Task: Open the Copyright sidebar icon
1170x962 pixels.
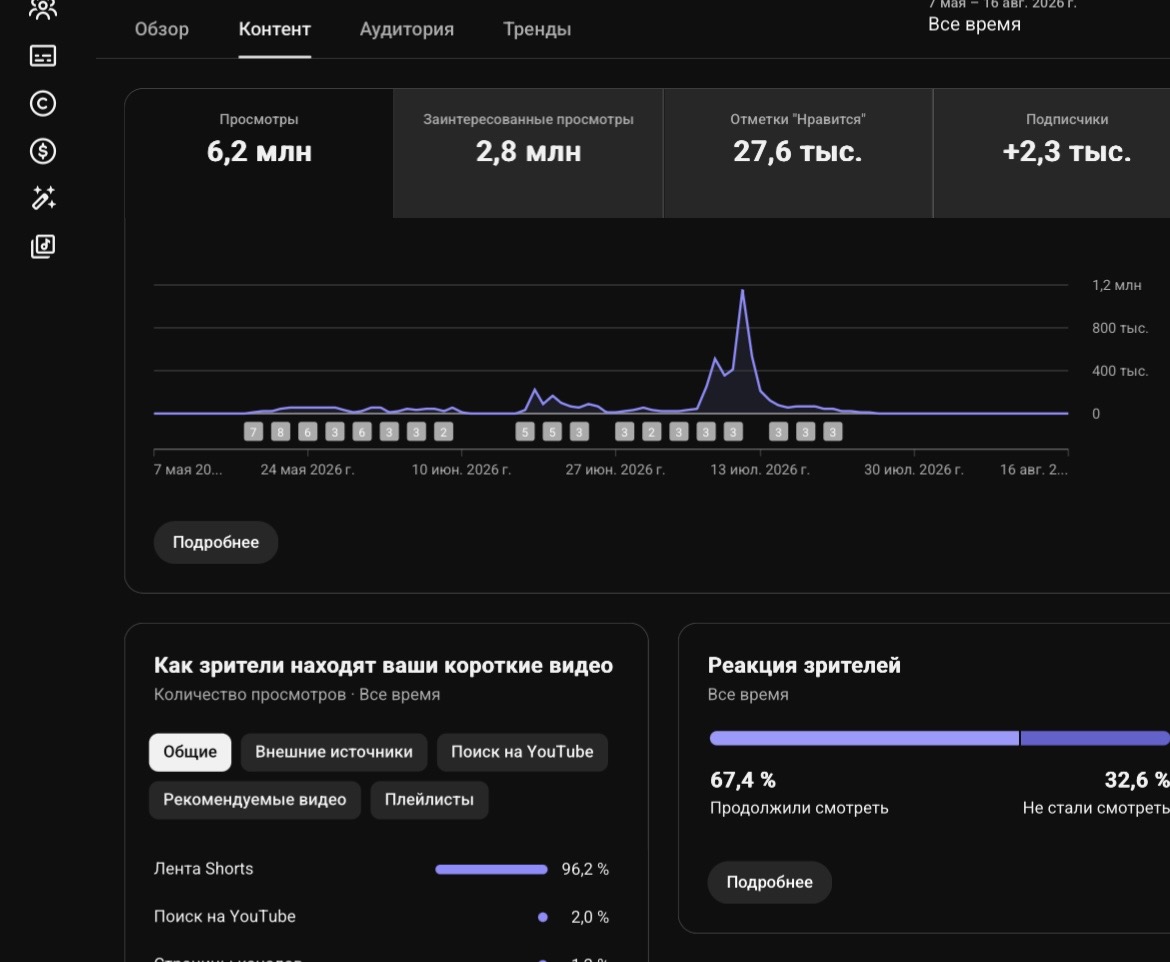Action: point(43,103)
